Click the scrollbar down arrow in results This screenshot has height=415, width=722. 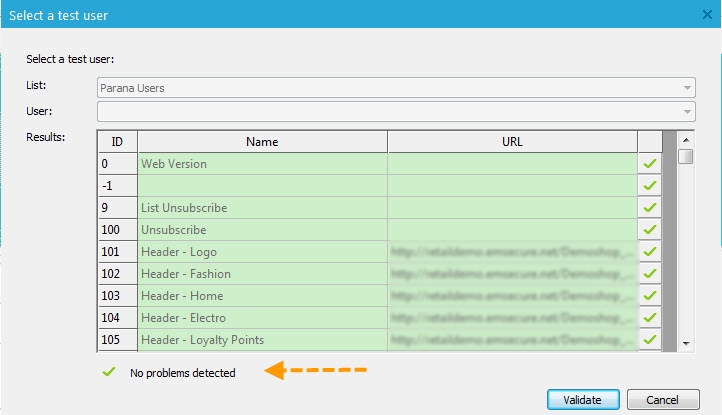click(x=686, y=343)
